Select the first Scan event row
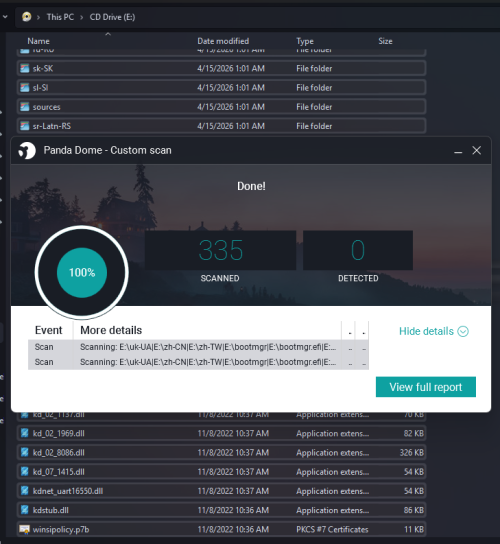This screenshot has width=500, height=544. (198, 347)
